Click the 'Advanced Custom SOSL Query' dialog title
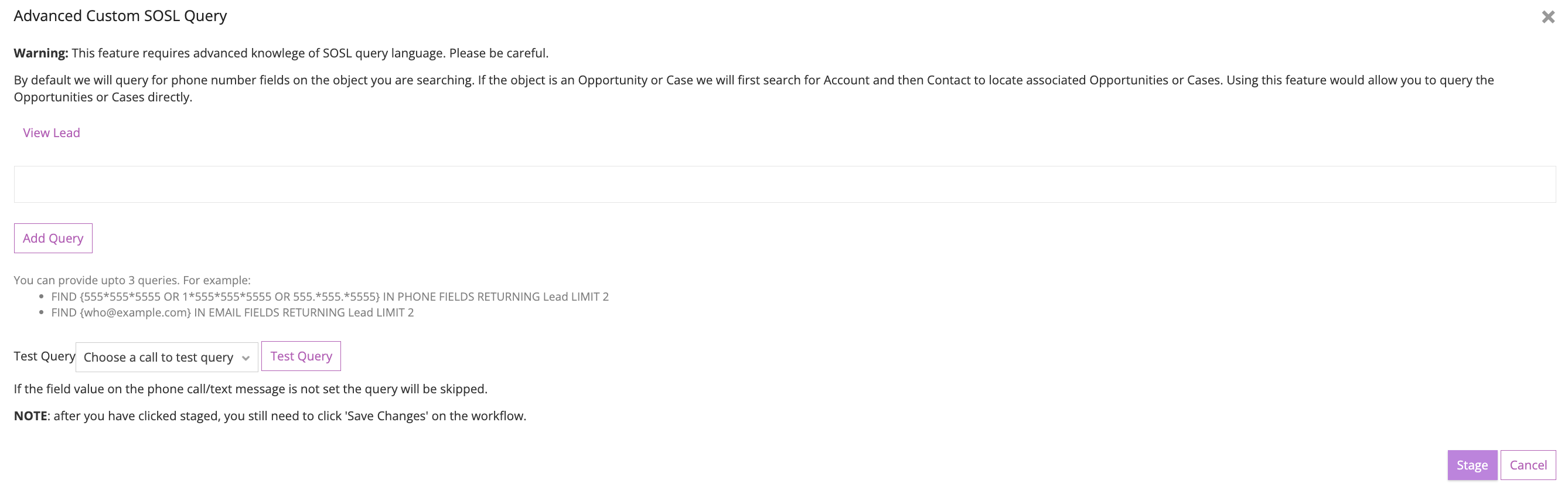1568x490 pixels. pyautogui.click(x=120, y=16)
